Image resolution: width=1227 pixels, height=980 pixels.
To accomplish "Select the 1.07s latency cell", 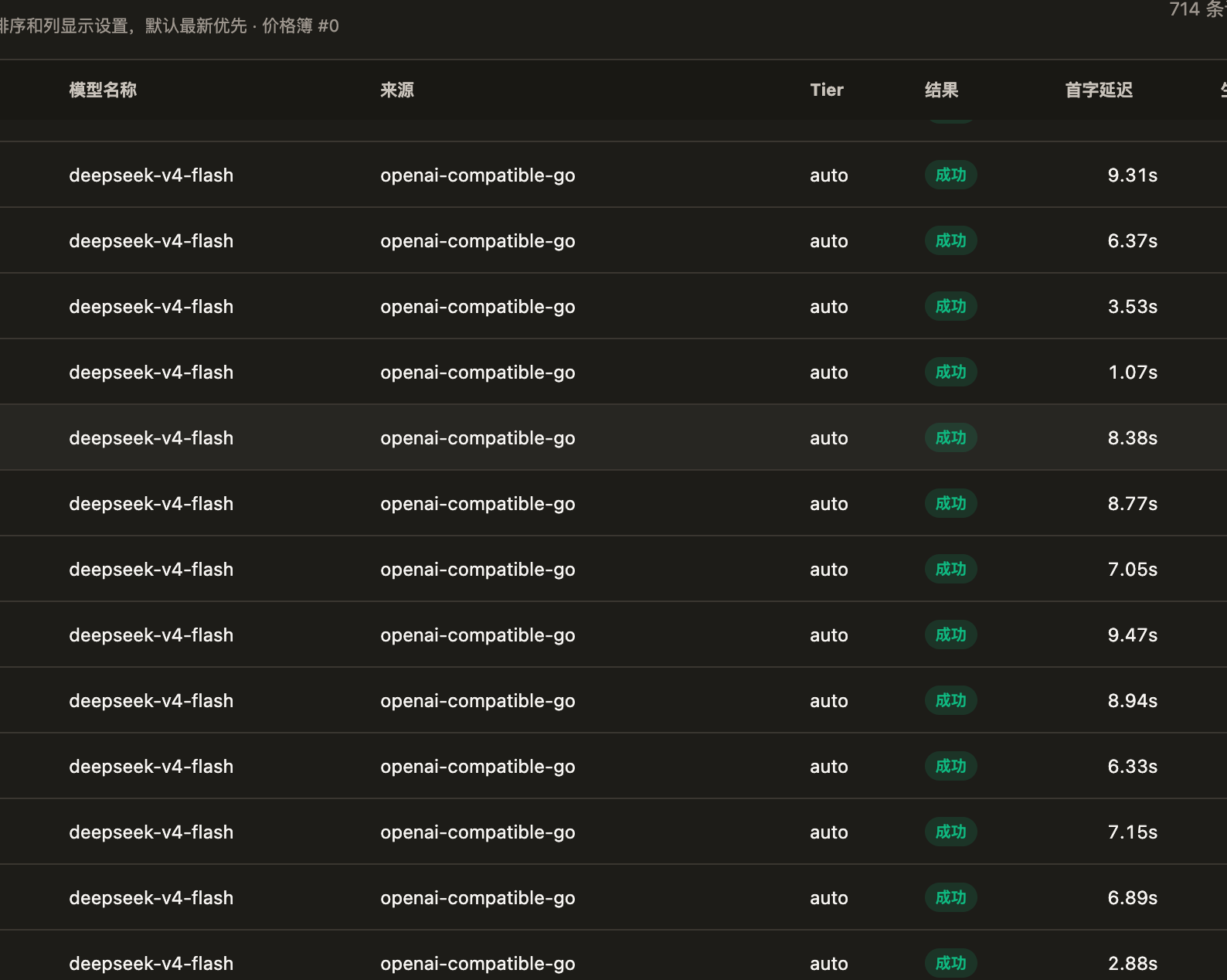I will (1133, 373).
